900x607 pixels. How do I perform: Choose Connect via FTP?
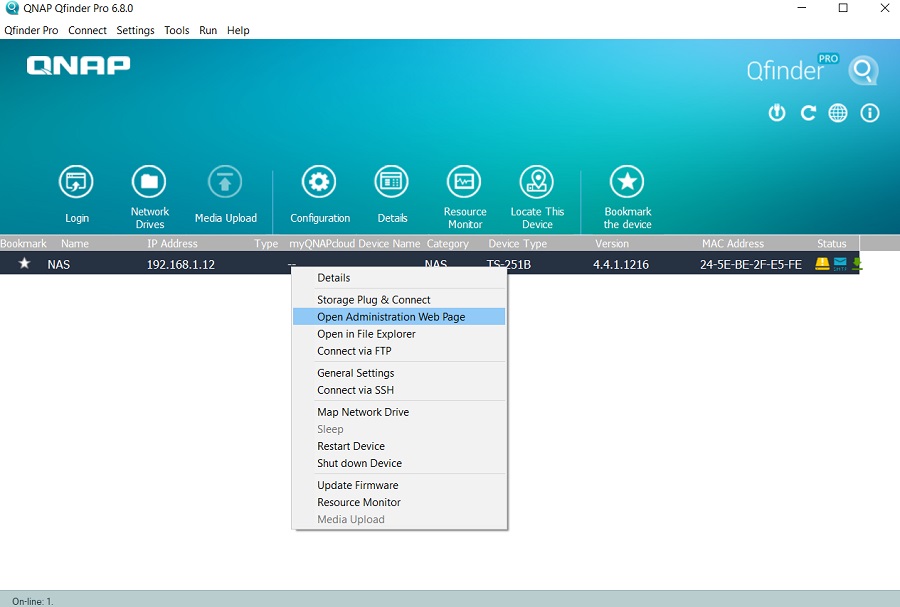(399, 351)
